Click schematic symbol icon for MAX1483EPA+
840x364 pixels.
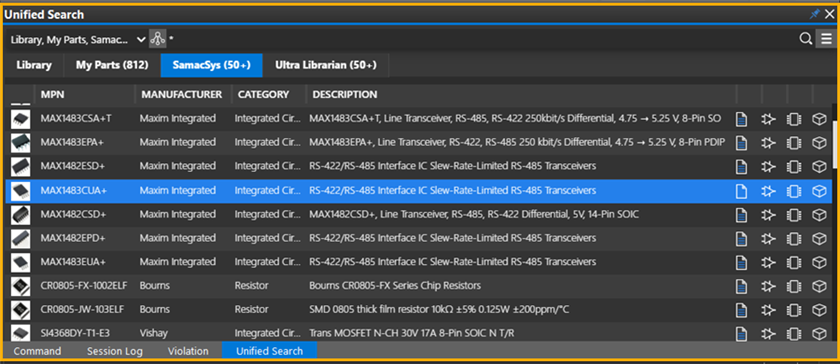pyautogui.click(x=768, y=143)
